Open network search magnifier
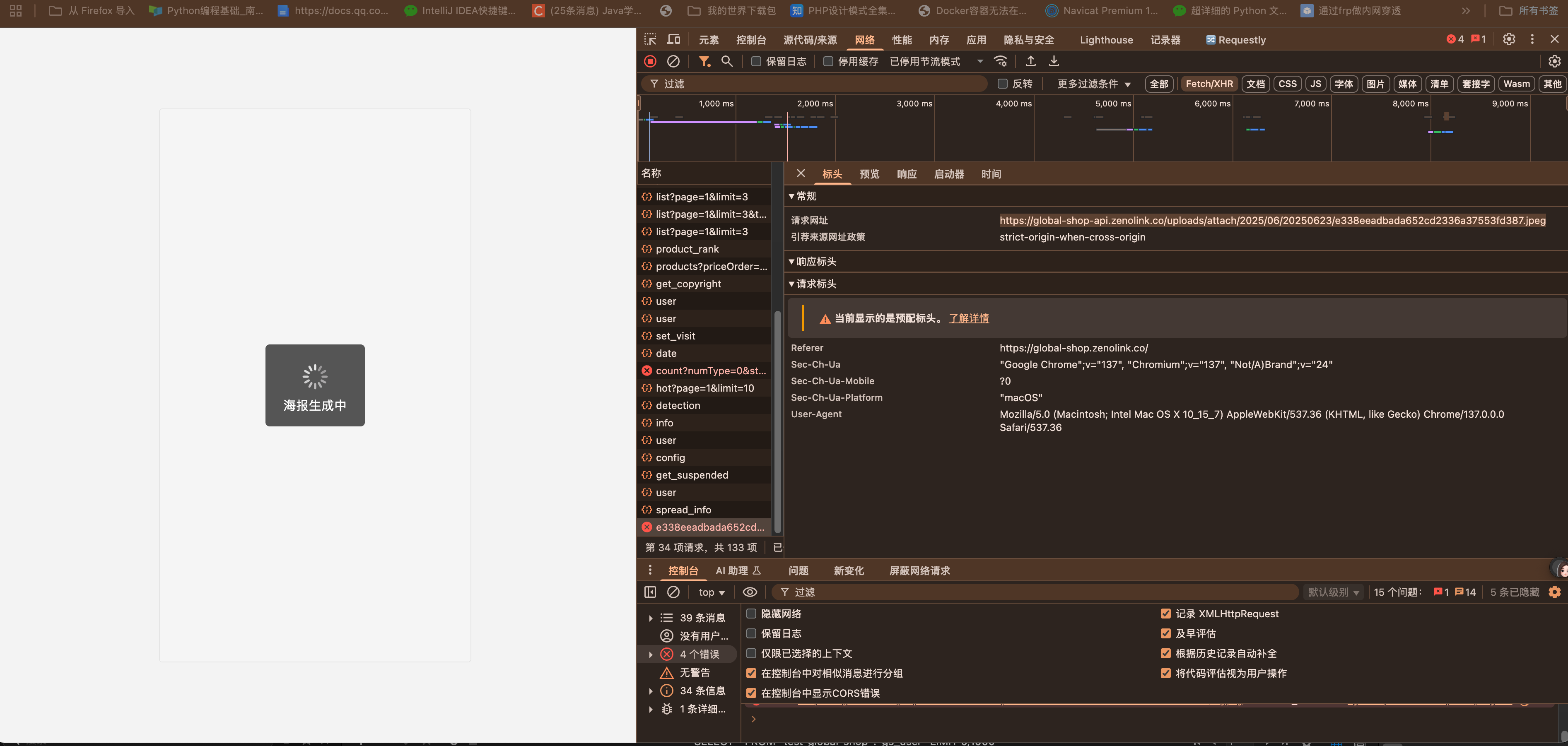This screenshot has height=746, width=1568. [727, 61]
